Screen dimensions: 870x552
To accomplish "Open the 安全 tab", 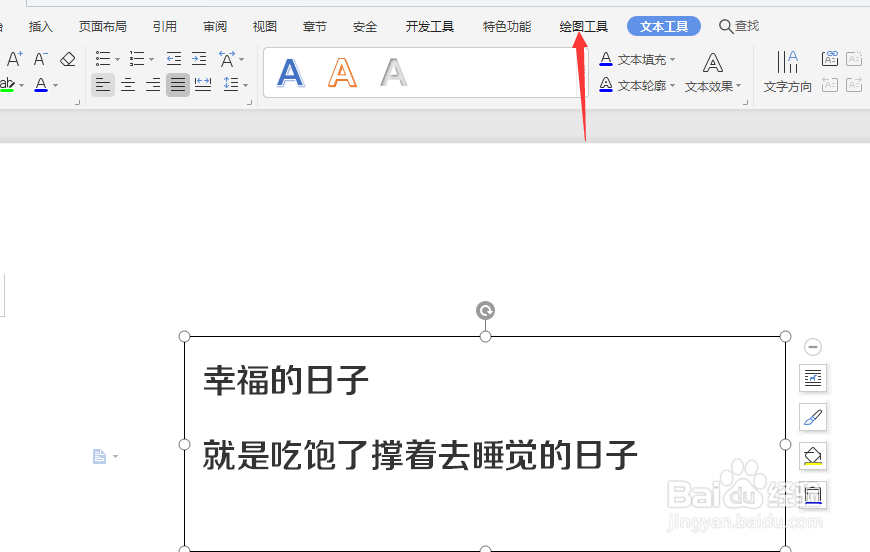I will point(365,27).
